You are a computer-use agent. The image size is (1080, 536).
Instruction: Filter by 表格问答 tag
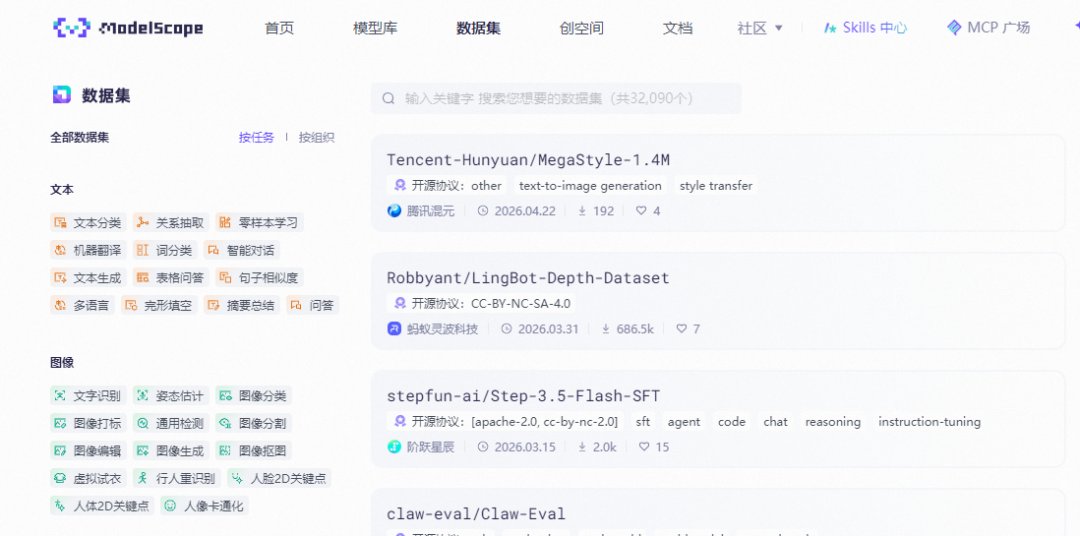pos(171,278)
